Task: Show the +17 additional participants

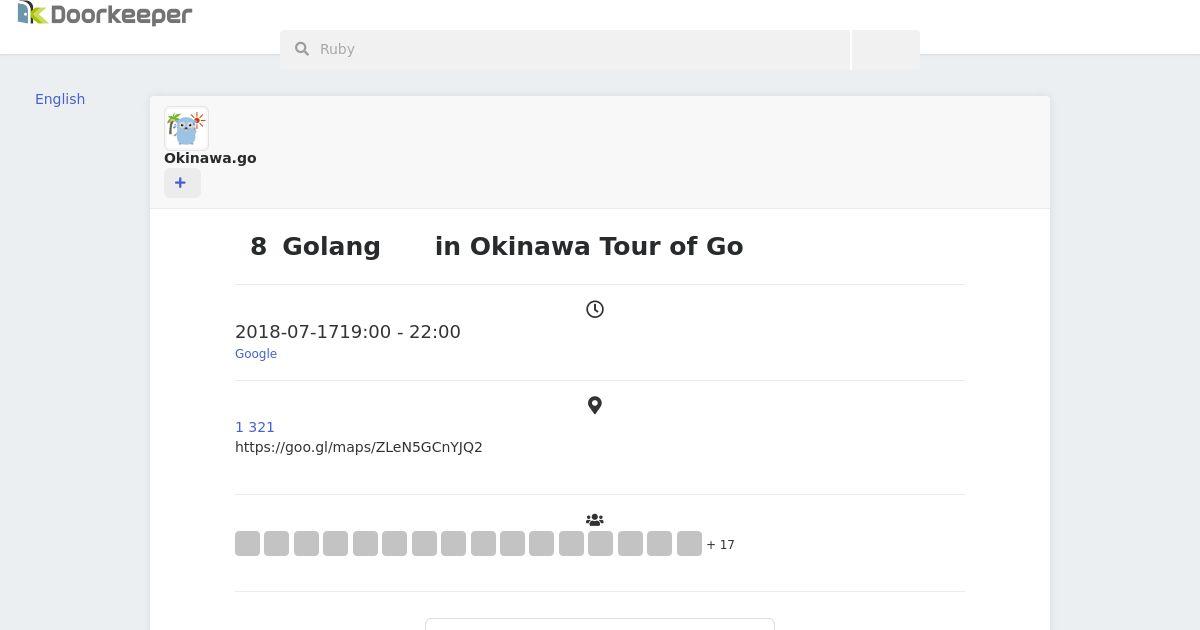Action: click(721, 545)
